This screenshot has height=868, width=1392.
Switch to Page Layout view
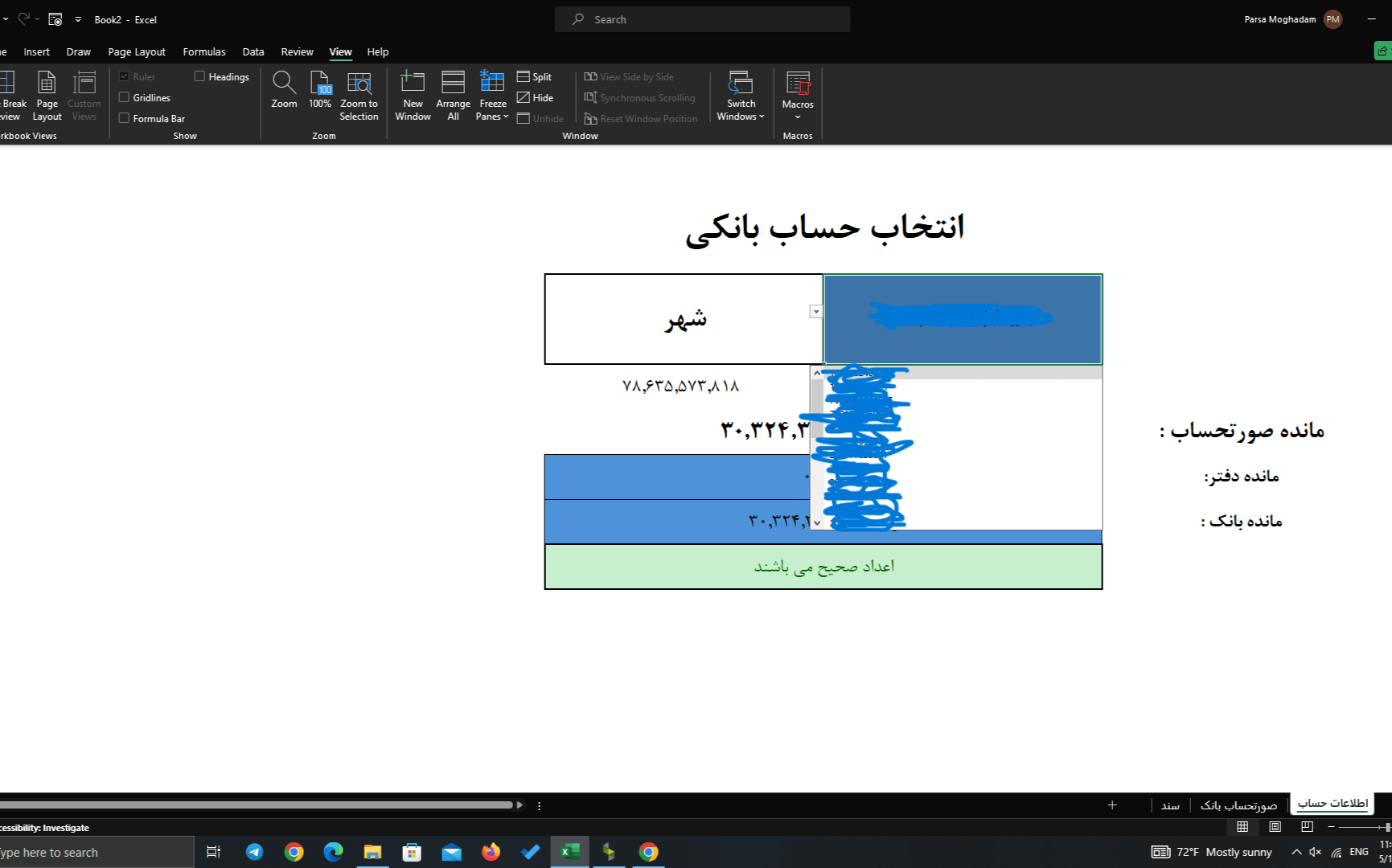point(47,96)
